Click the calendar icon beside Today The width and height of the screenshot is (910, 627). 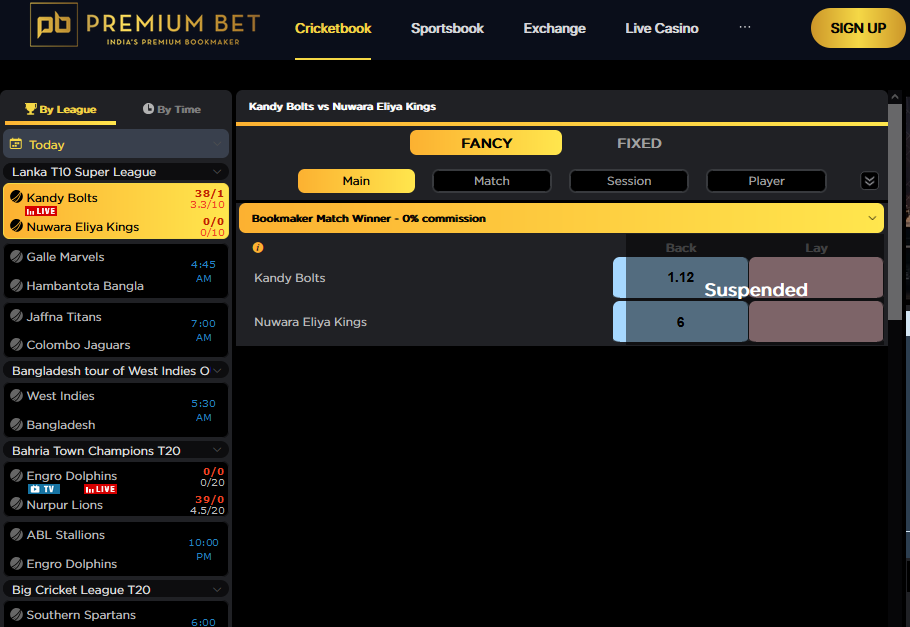coord(16,144)
